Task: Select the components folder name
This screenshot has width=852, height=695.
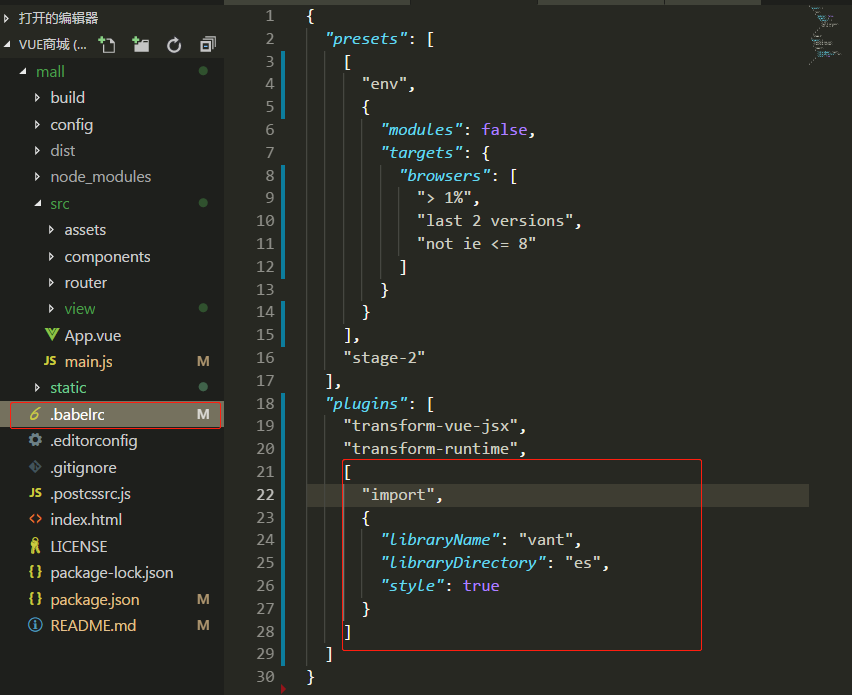Action: (107, 256)
